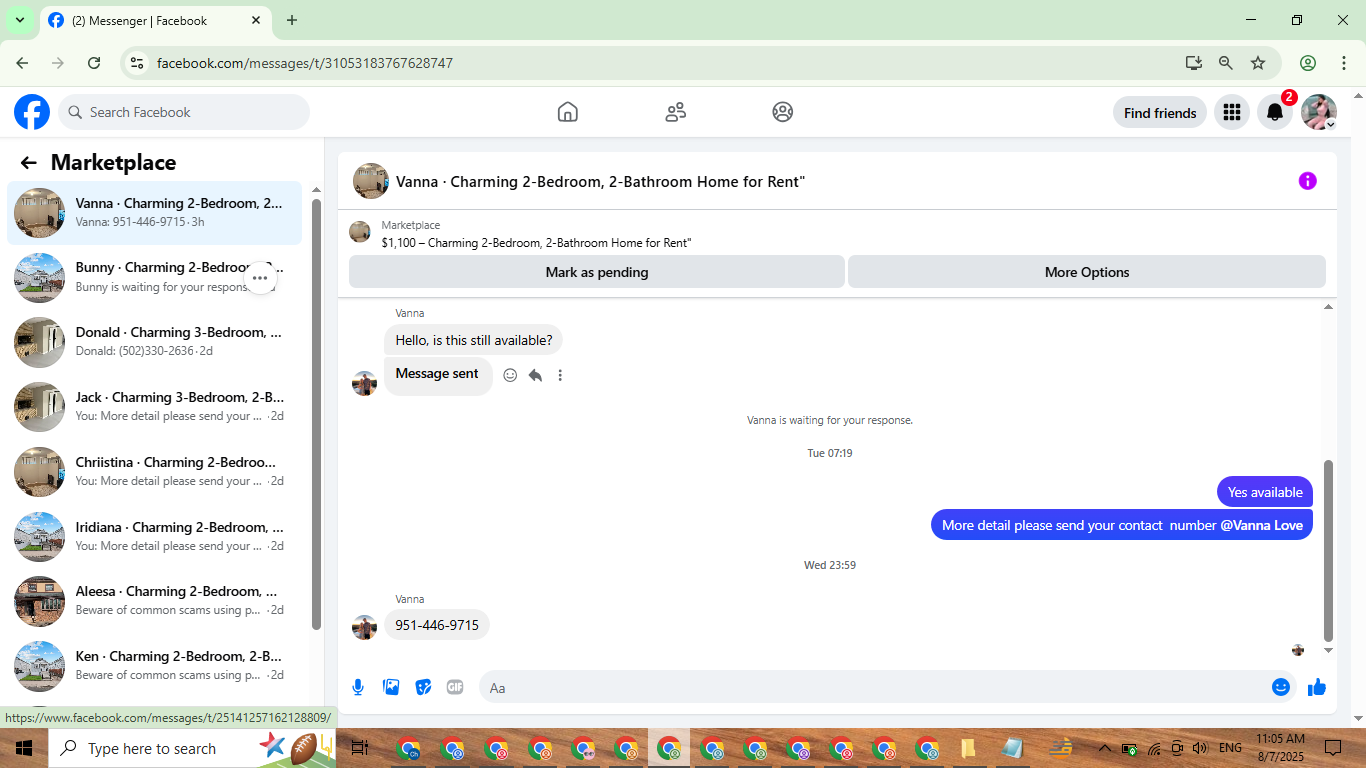The image size is (1366, 768).
Task: Click the install app icon in address bar
Action: pos(1194,63)
